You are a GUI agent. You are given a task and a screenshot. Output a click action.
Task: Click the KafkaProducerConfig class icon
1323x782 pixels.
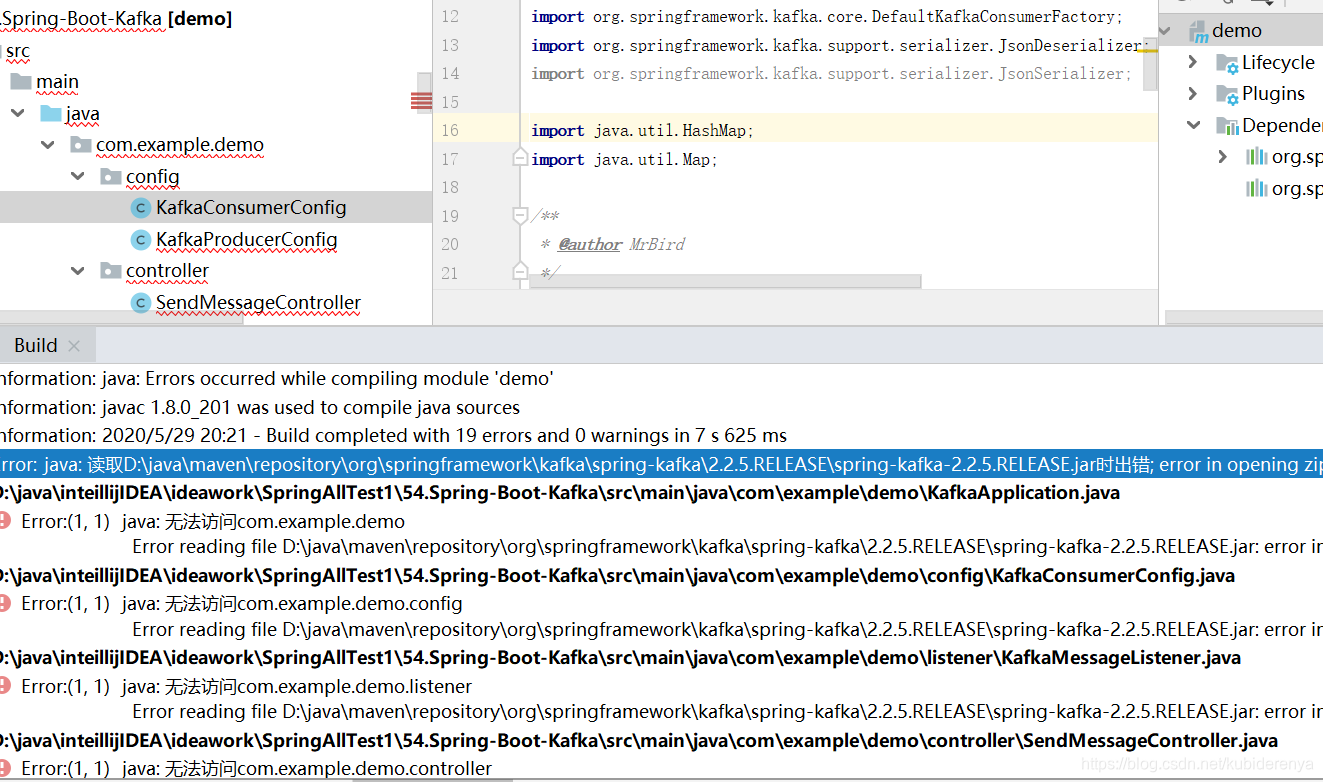click(x=141, y=240)
